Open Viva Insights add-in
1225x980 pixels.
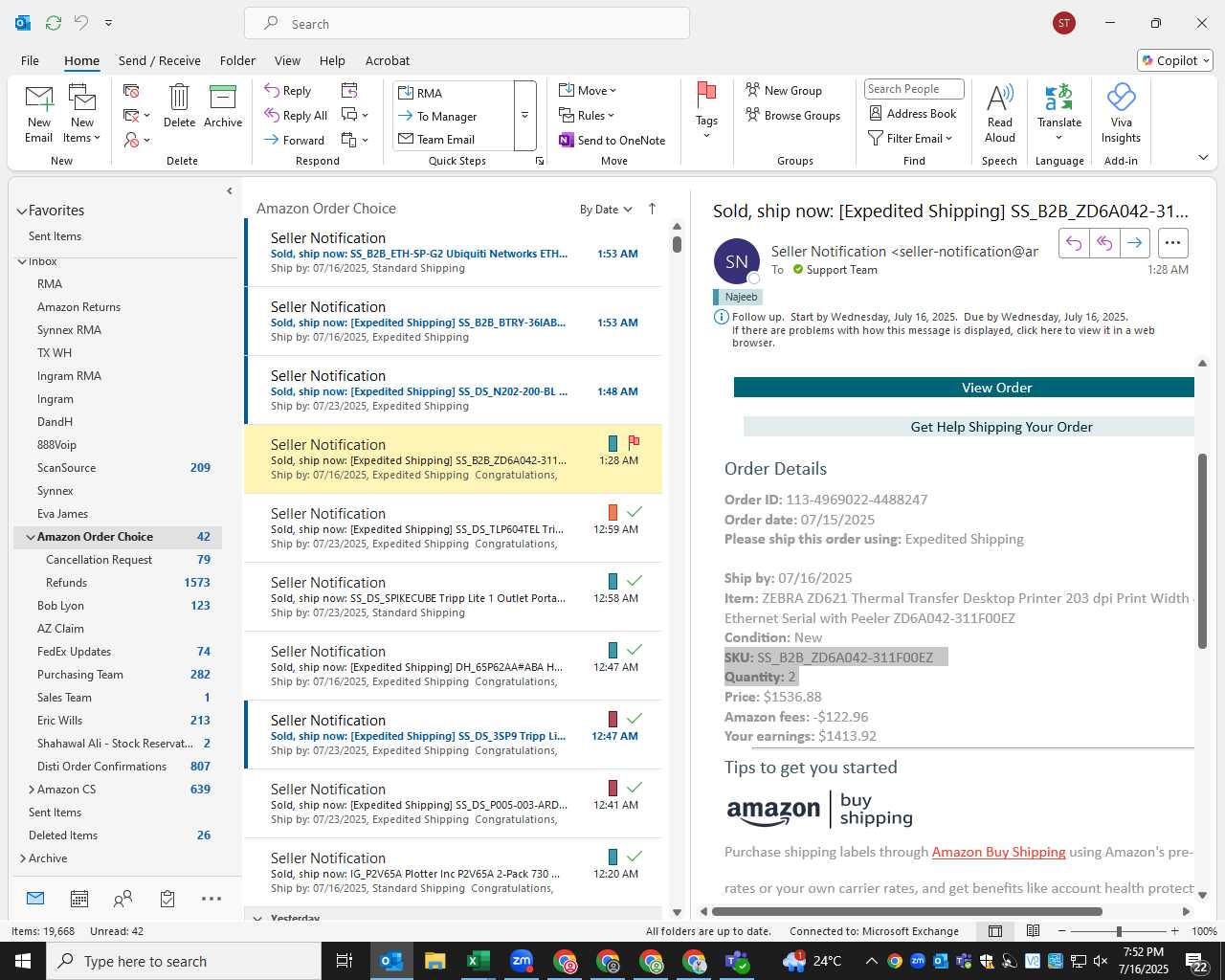pos(1121,113)
